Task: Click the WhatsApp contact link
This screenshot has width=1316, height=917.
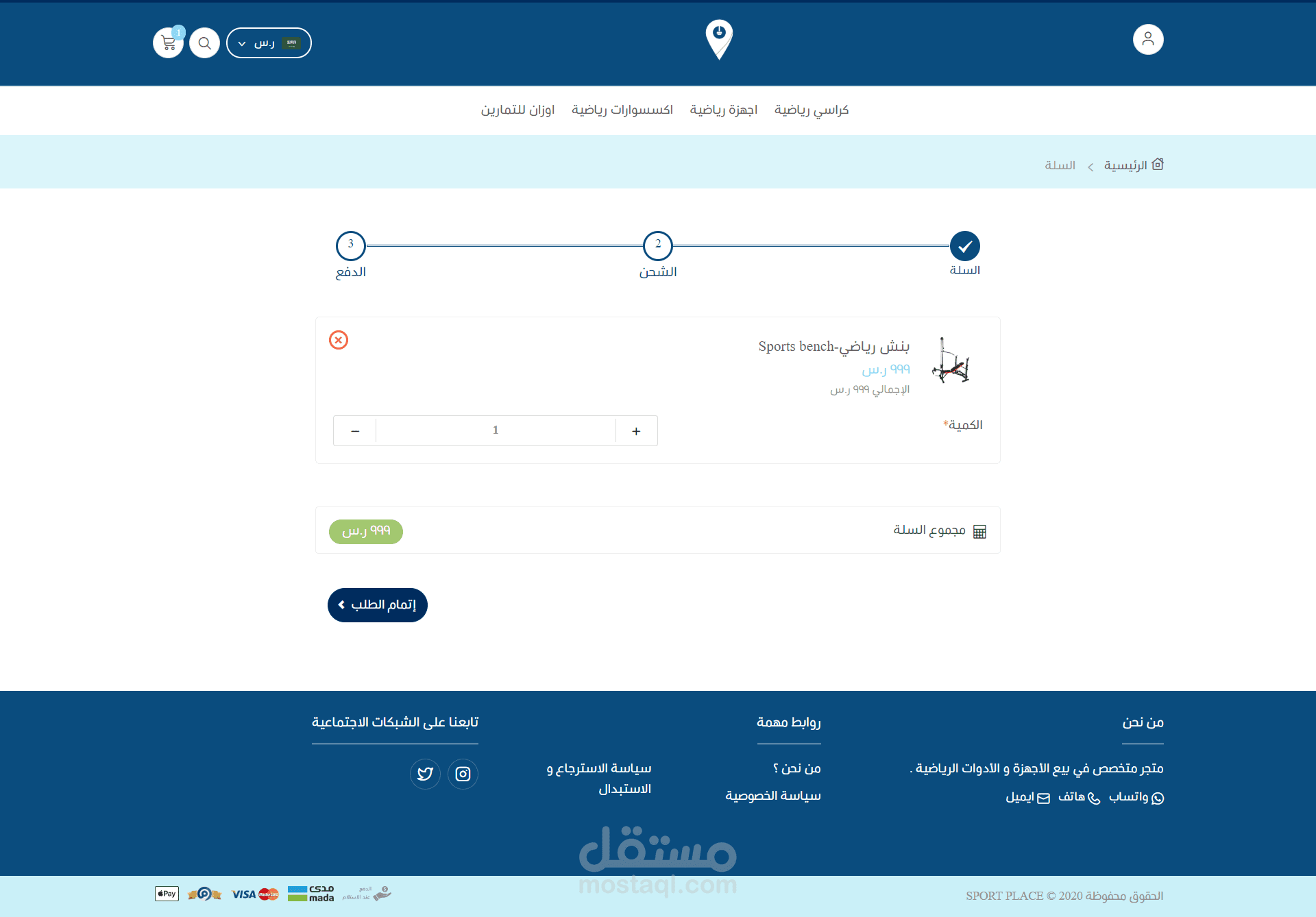Action: [1136, 797]
